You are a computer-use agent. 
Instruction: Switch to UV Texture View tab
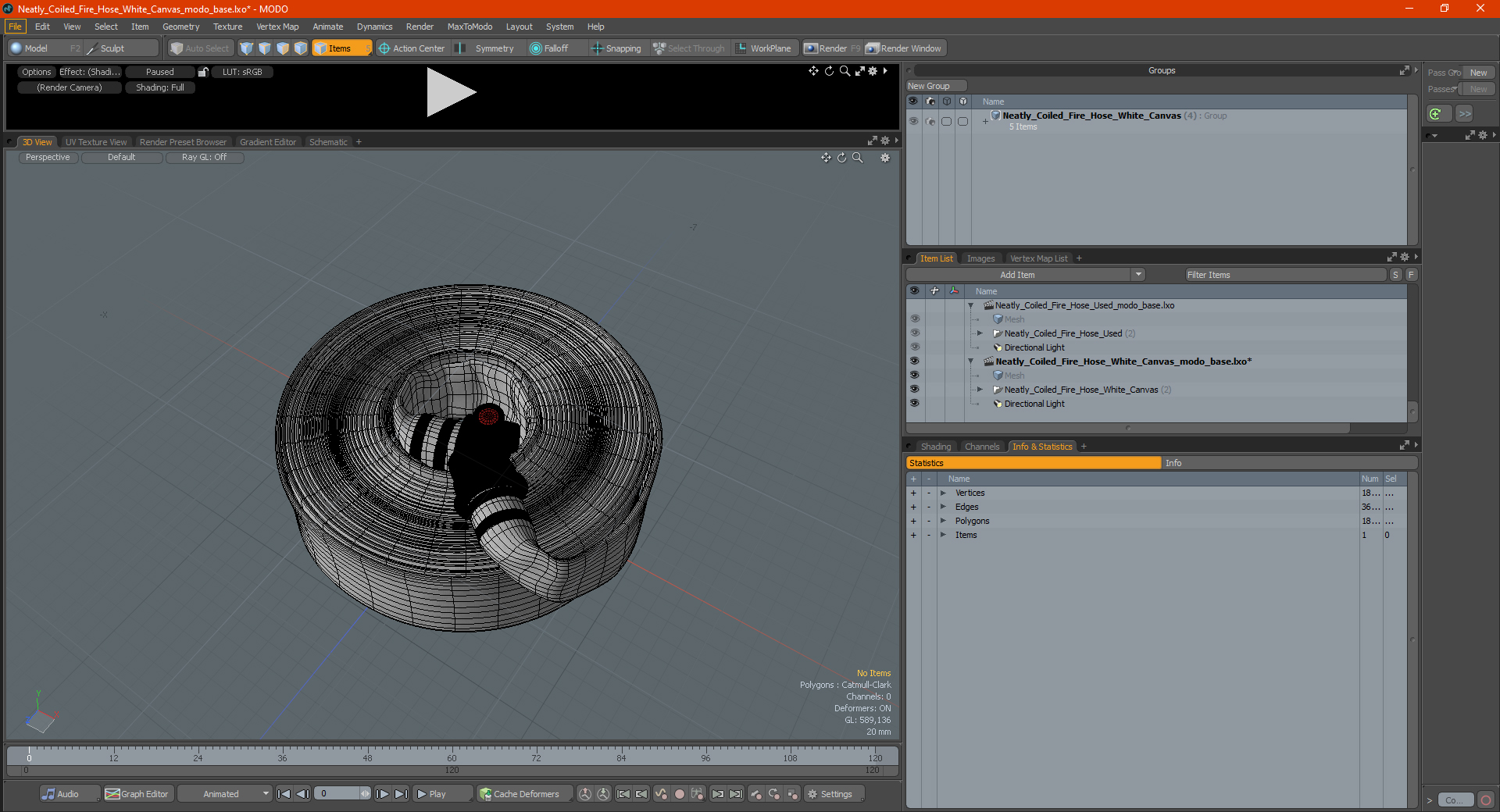point(96,142)
